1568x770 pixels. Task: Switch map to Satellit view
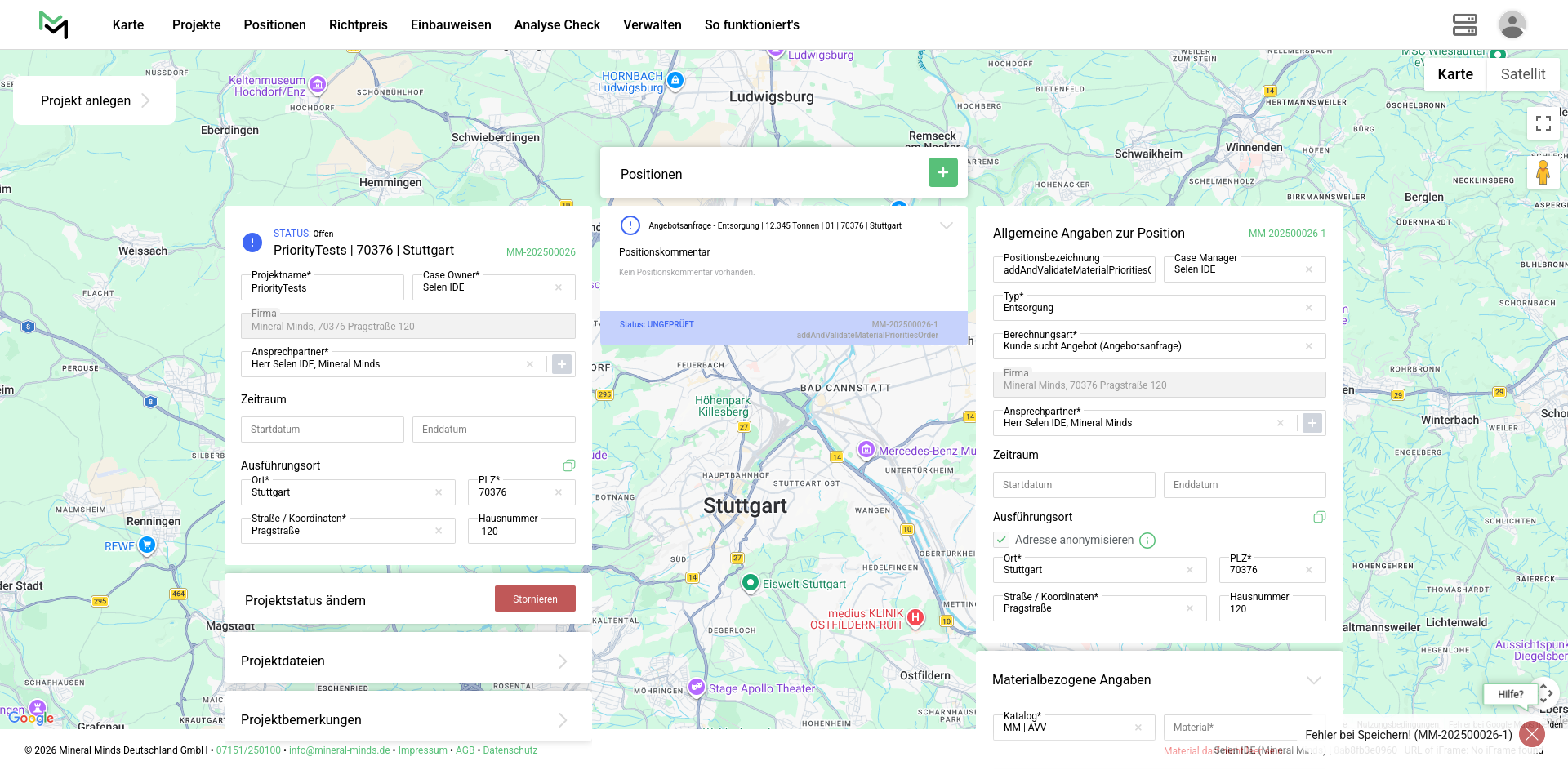click(1522, 74)
